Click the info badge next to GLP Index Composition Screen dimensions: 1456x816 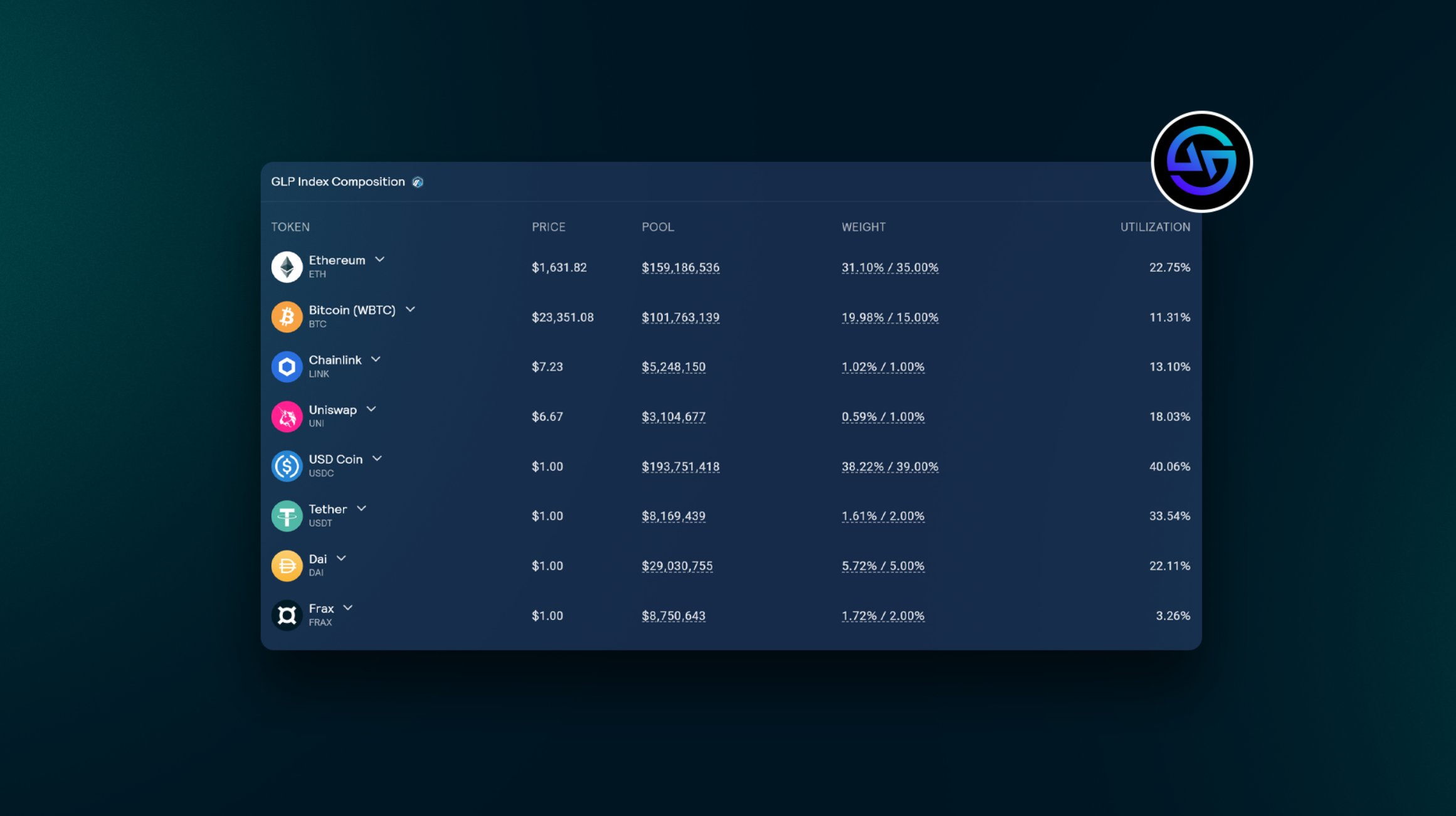click(419, 182)
